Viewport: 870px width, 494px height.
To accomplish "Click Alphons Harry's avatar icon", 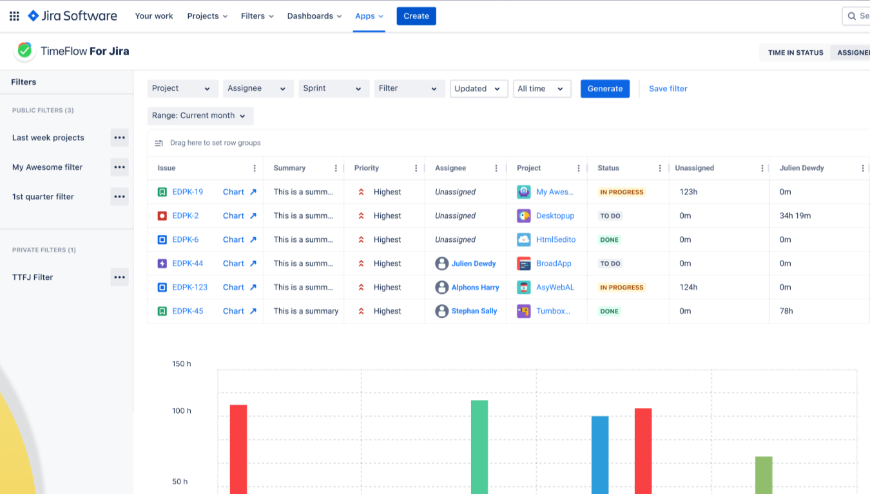I will [x=442, y=288].
